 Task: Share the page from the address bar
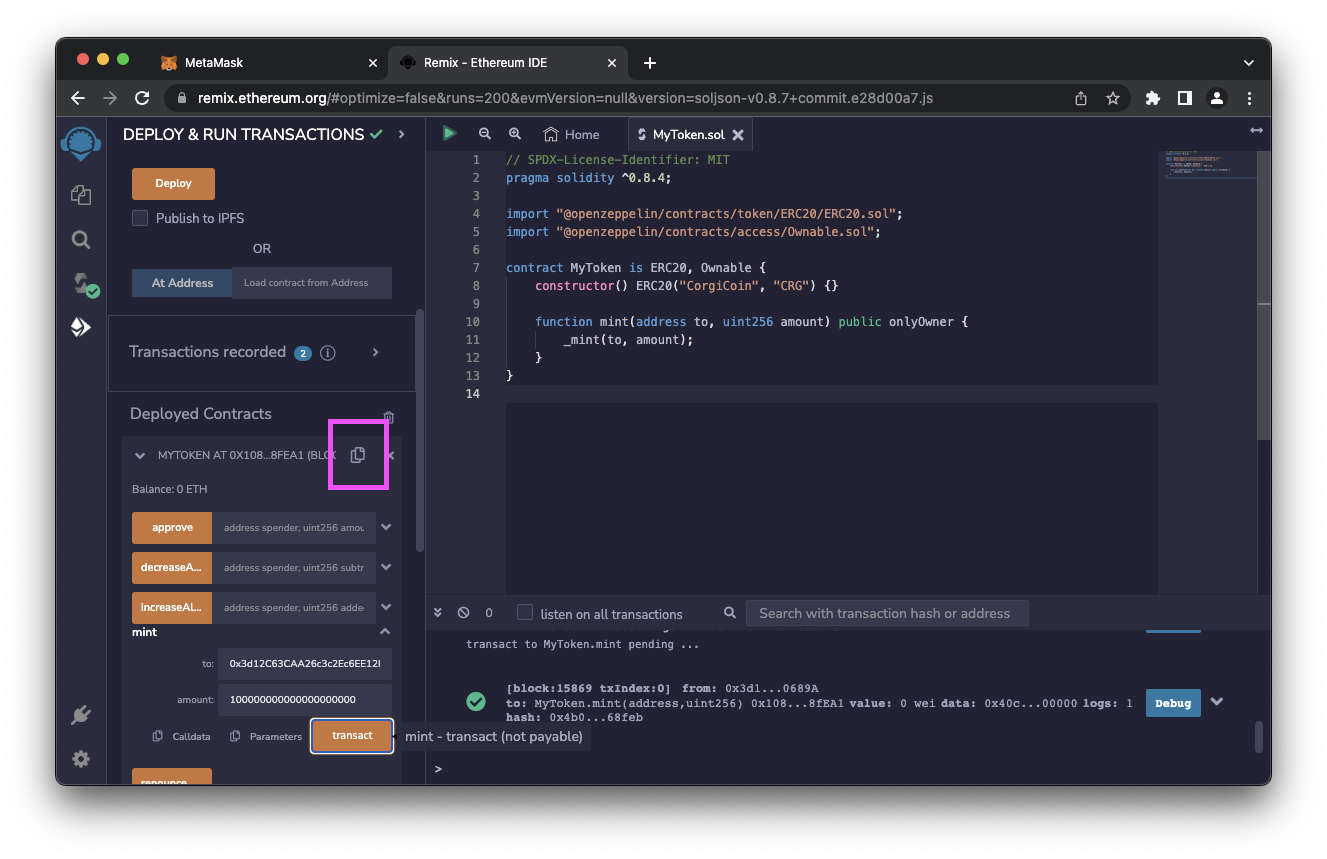(x=1081, y=98)
